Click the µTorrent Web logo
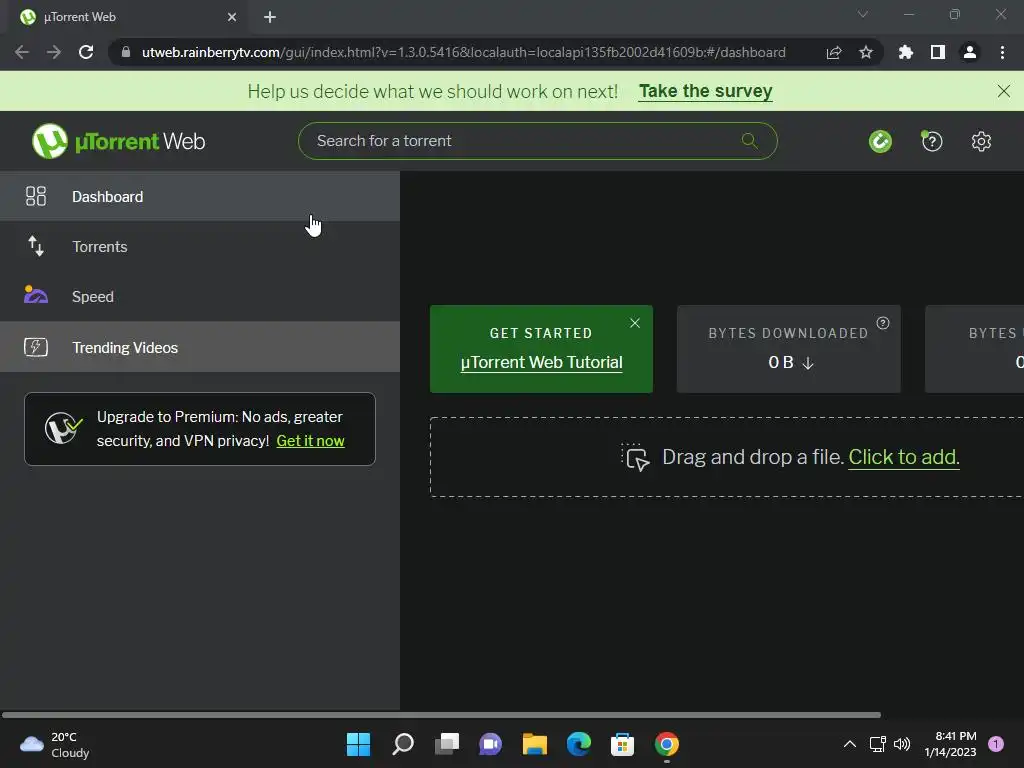The image size is (1024, 768). click(x=119, y=141)
